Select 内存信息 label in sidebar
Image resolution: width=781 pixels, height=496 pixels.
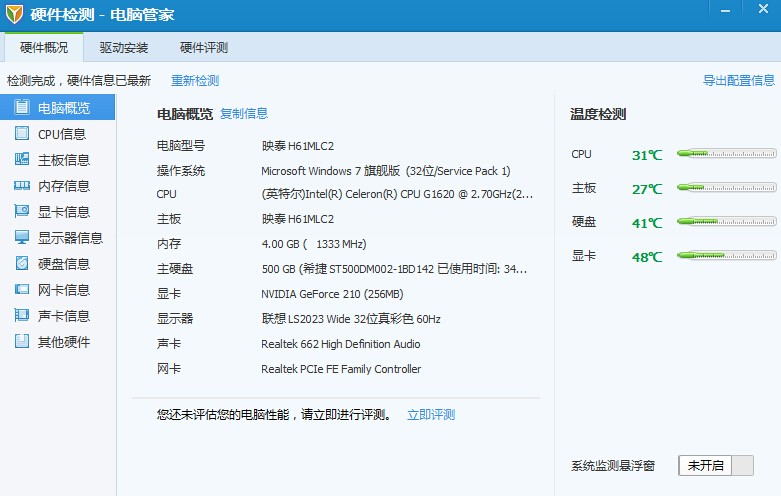pyautogui.click(x=64, y=186)
